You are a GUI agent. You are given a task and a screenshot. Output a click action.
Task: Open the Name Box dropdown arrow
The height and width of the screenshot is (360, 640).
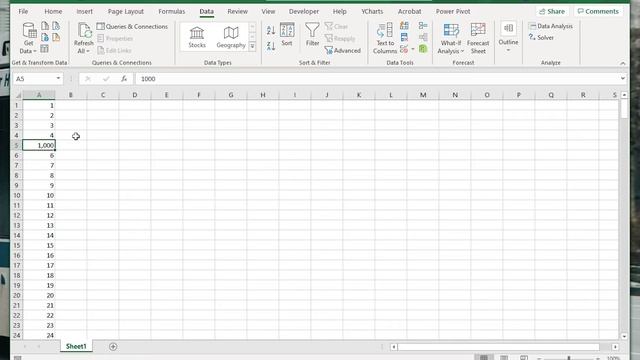(x=58, y=78)
